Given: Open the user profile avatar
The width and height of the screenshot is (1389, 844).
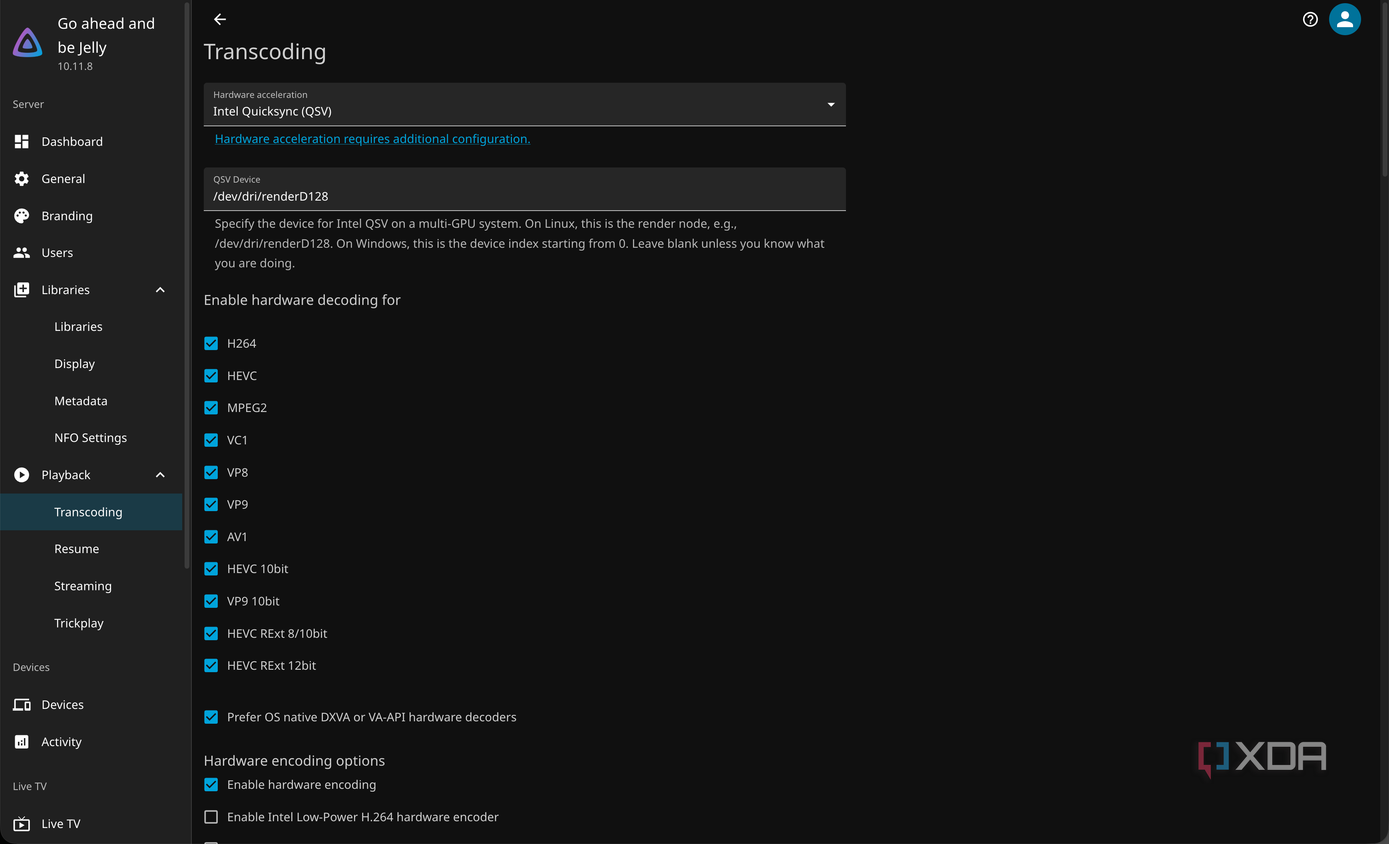Looking at the screenshot, I should pos(1345,19).
